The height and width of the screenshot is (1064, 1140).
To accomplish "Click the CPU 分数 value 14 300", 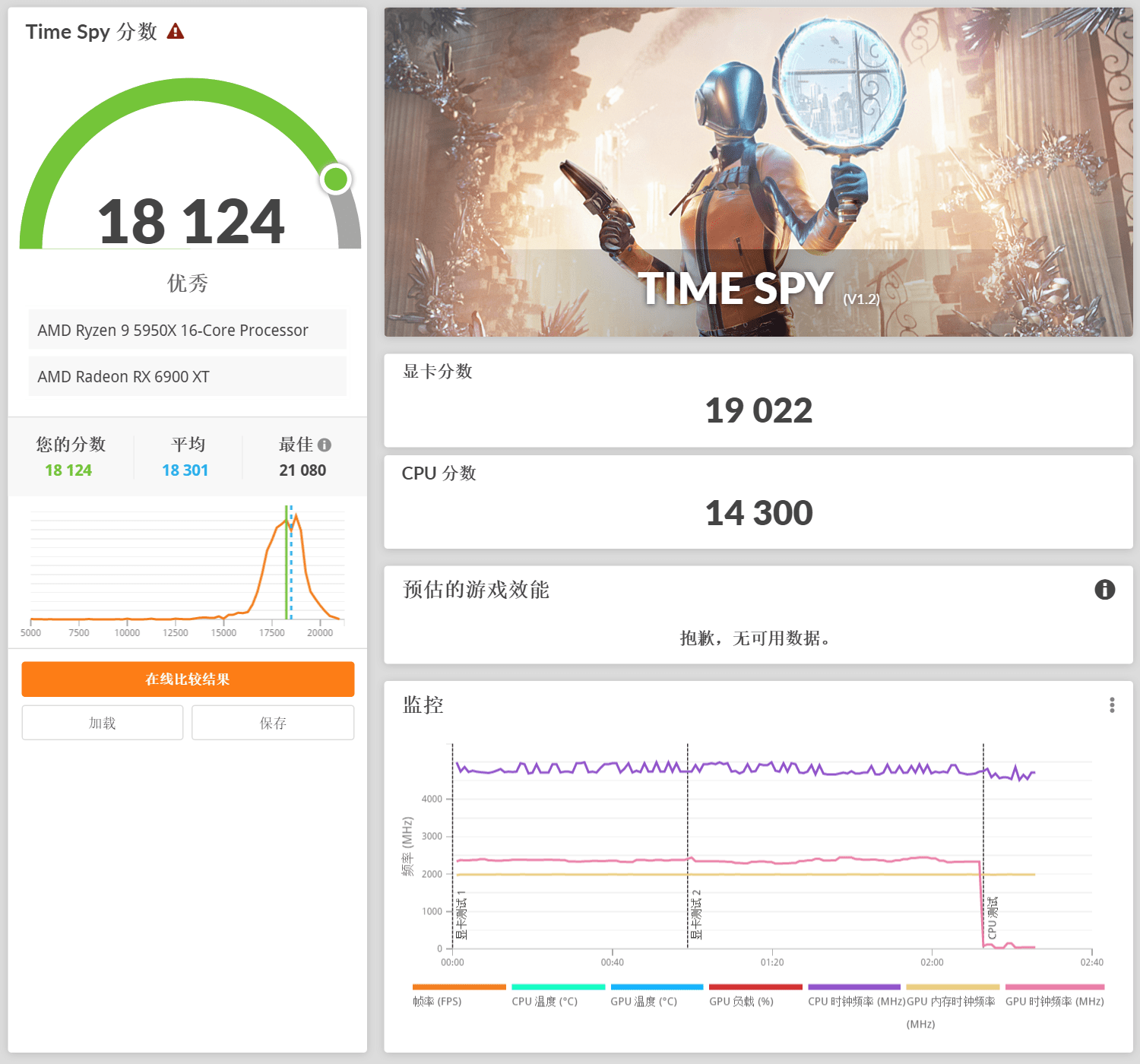I will [758, 513].
